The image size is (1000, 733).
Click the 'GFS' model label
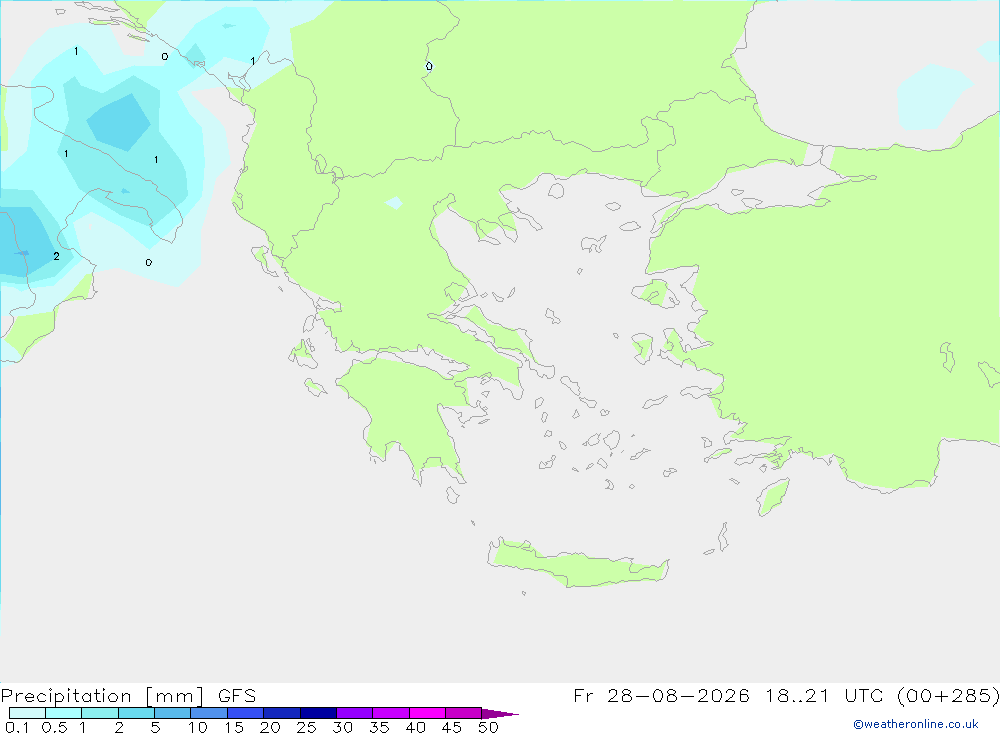[237, 695]
